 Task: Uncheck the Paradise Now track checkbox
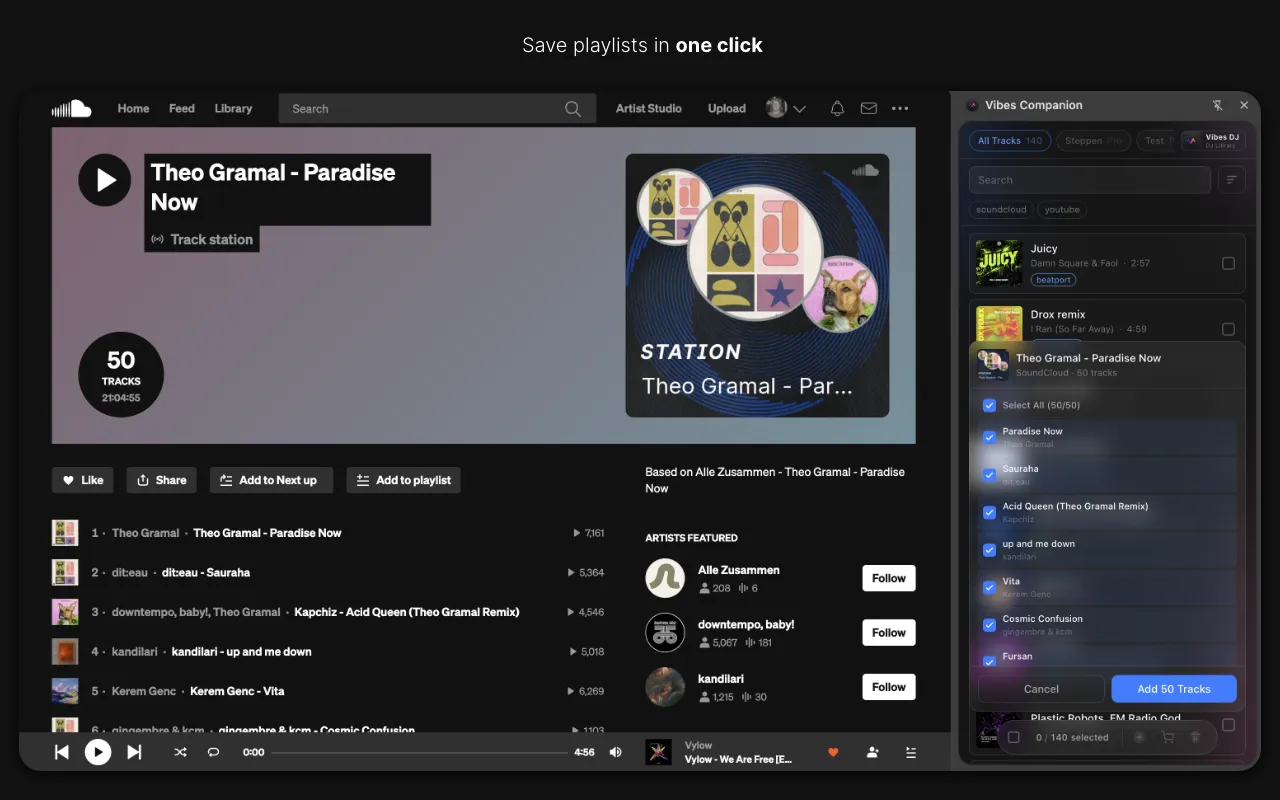tap(989, 437)
